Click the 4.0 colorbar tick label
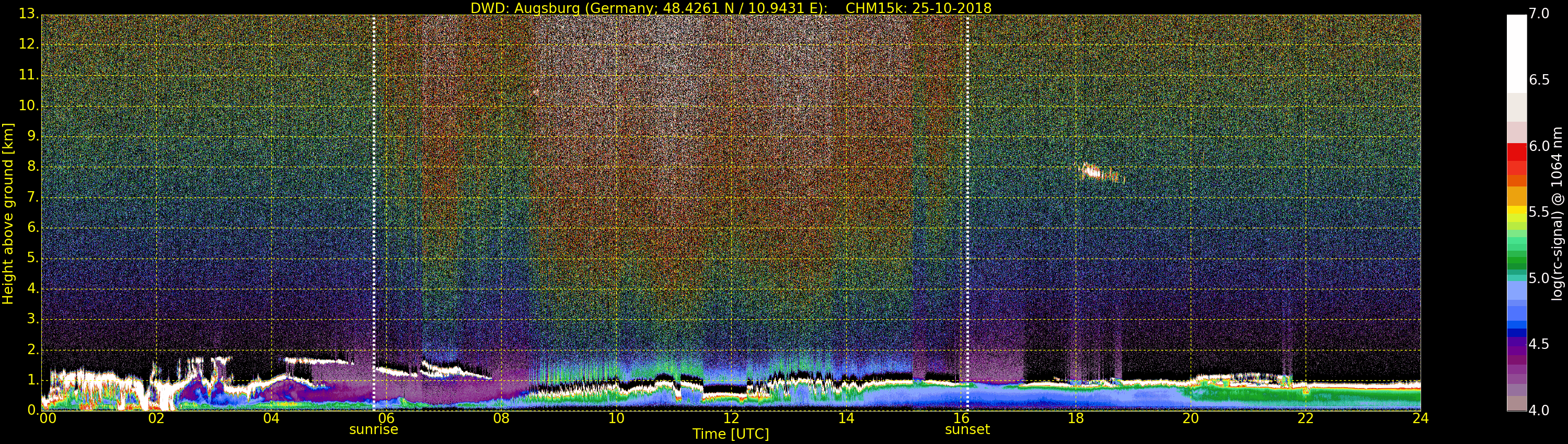The height and width of the screenshot is (444, 1568). coord(1539,411)
